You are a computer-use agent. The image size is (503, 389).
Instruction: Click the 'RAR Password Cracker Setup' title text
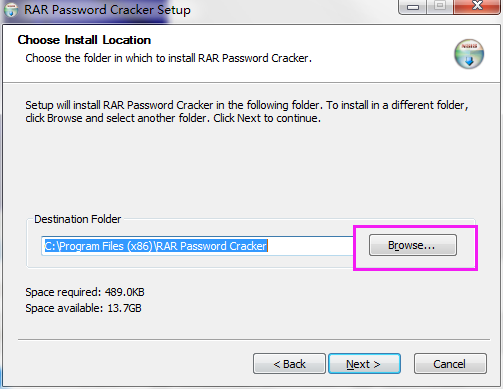point(107,10)
